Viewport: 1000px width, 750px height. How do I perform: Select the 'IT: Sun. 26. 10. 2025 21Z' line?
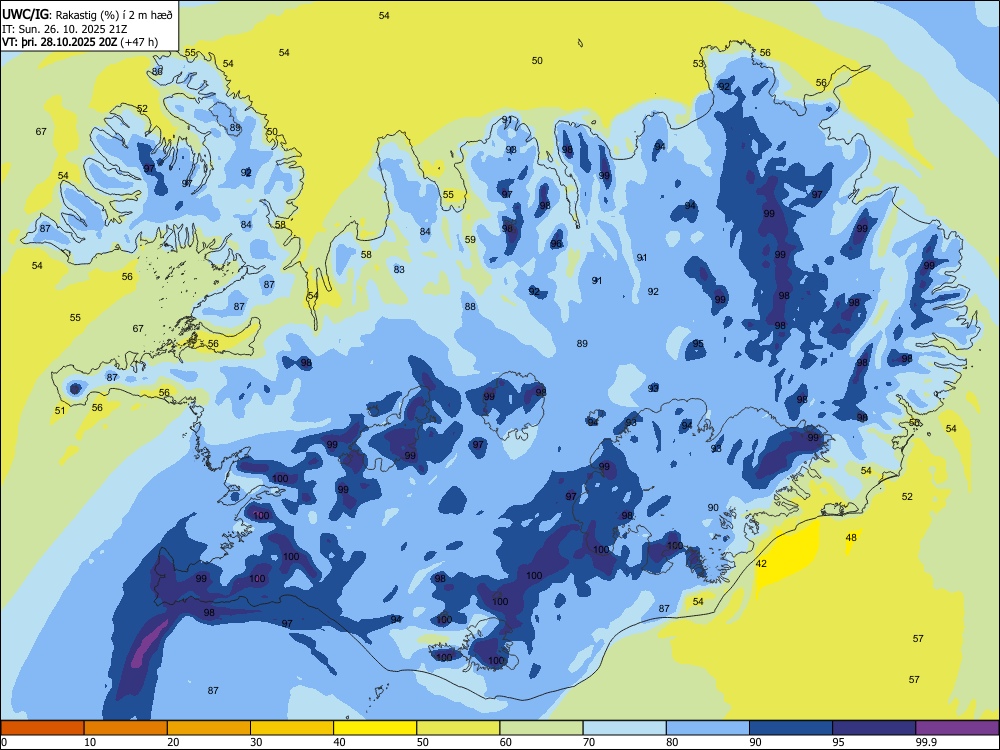point(66,29)
